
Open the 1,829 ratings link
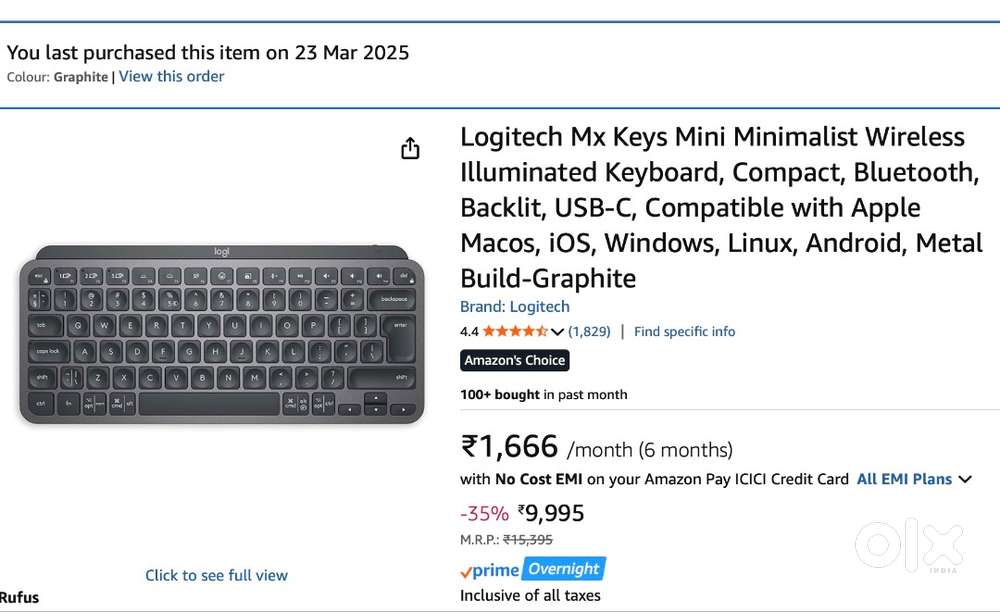click(x=589, y=331)
